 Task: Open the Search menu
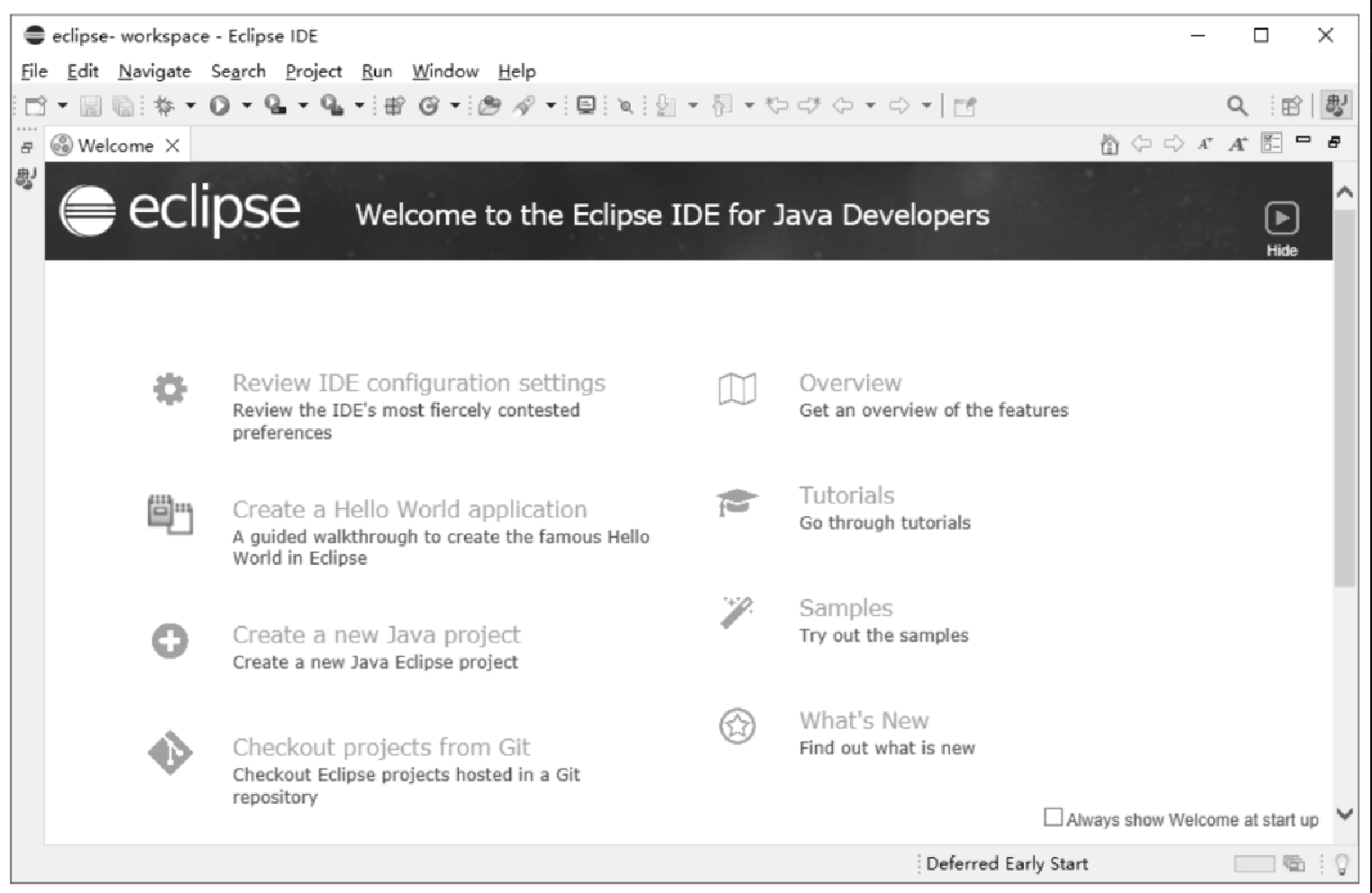[x=238, y=71]
